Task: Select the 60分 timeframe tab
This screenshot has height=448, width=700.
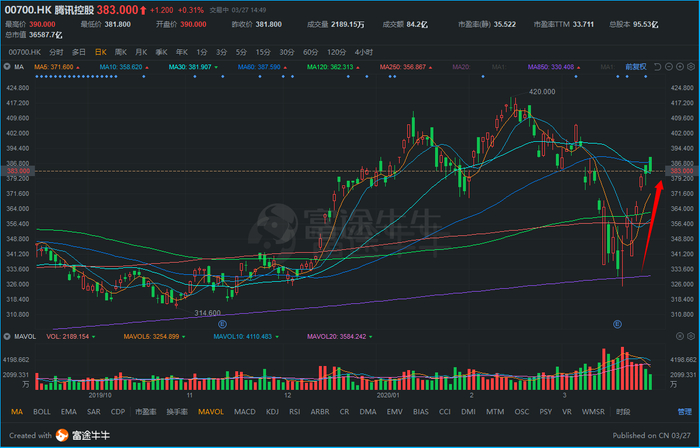Action: click(310, 50)
